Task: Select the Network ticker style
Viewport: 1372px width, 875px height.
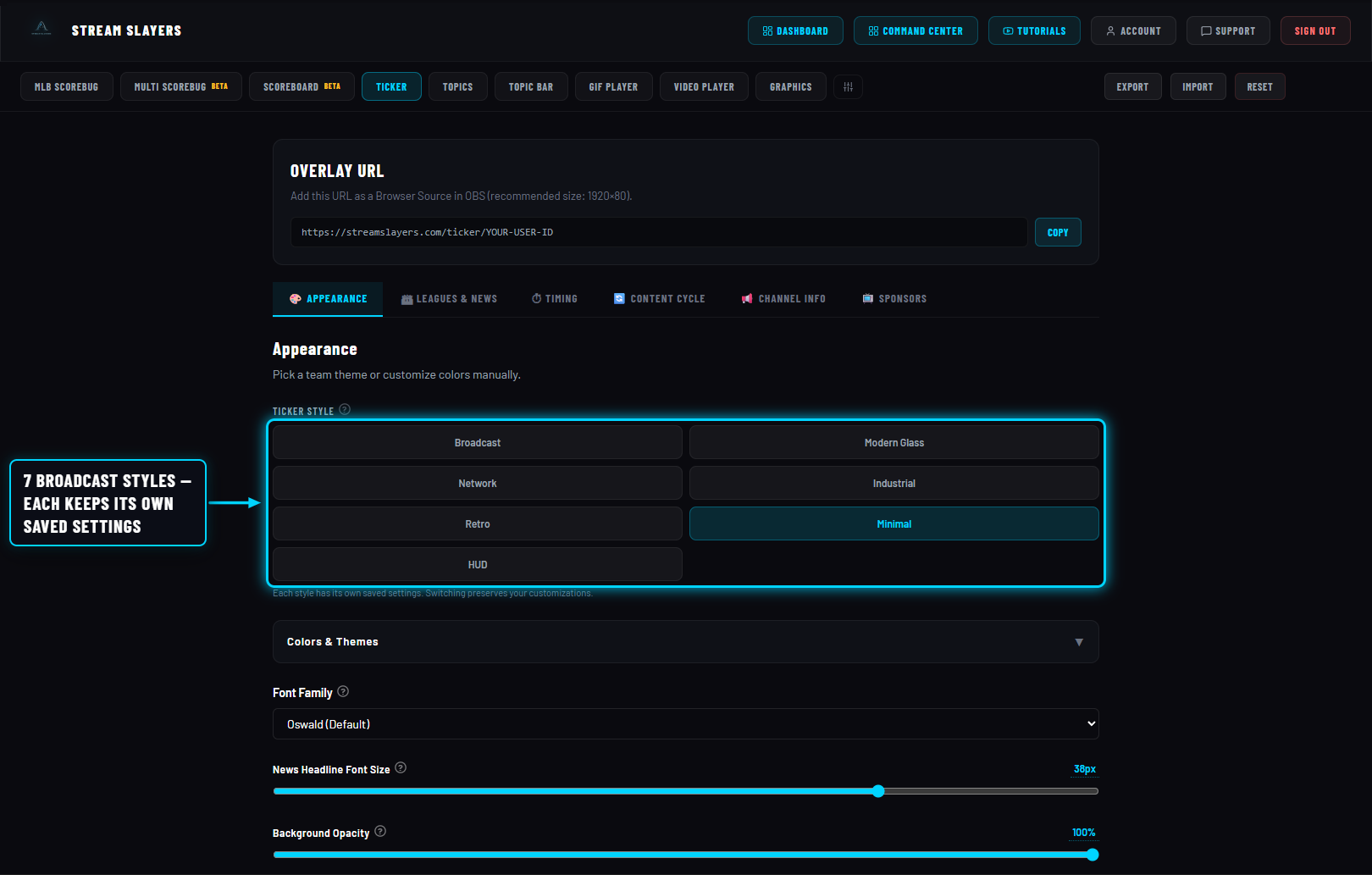Action: 478,484
